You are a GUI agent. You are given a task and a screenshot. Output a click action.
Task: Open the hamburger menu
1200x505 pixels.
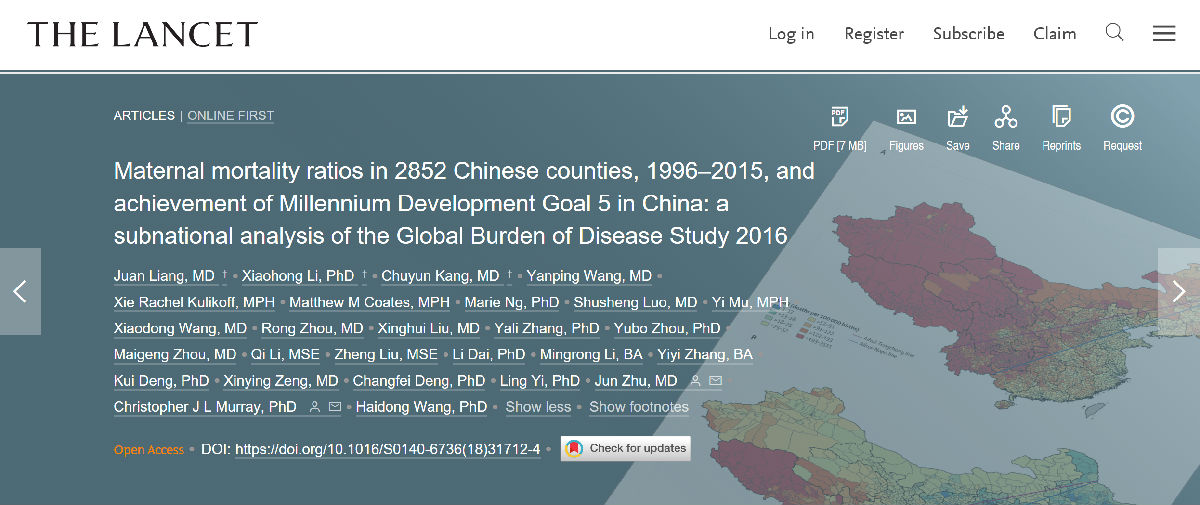pos(1164,33)
